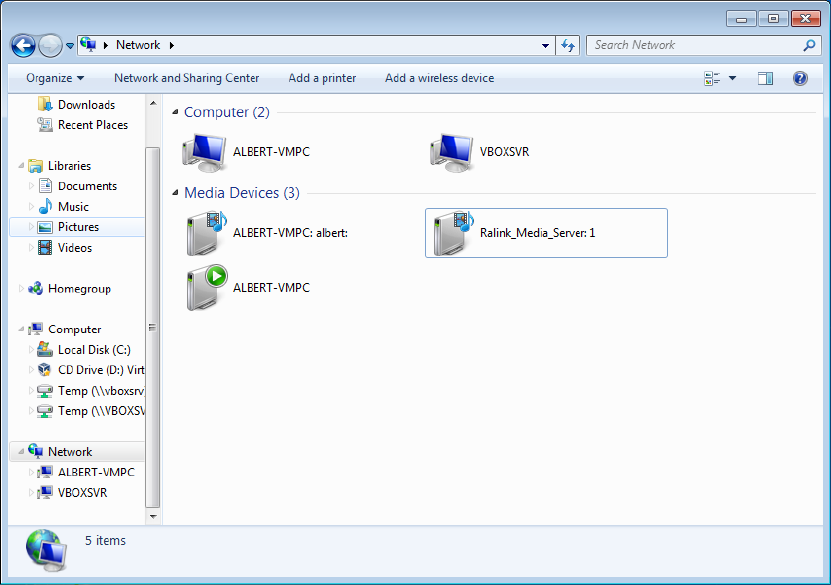Click the Music library icon

click(x=46, y=207)
